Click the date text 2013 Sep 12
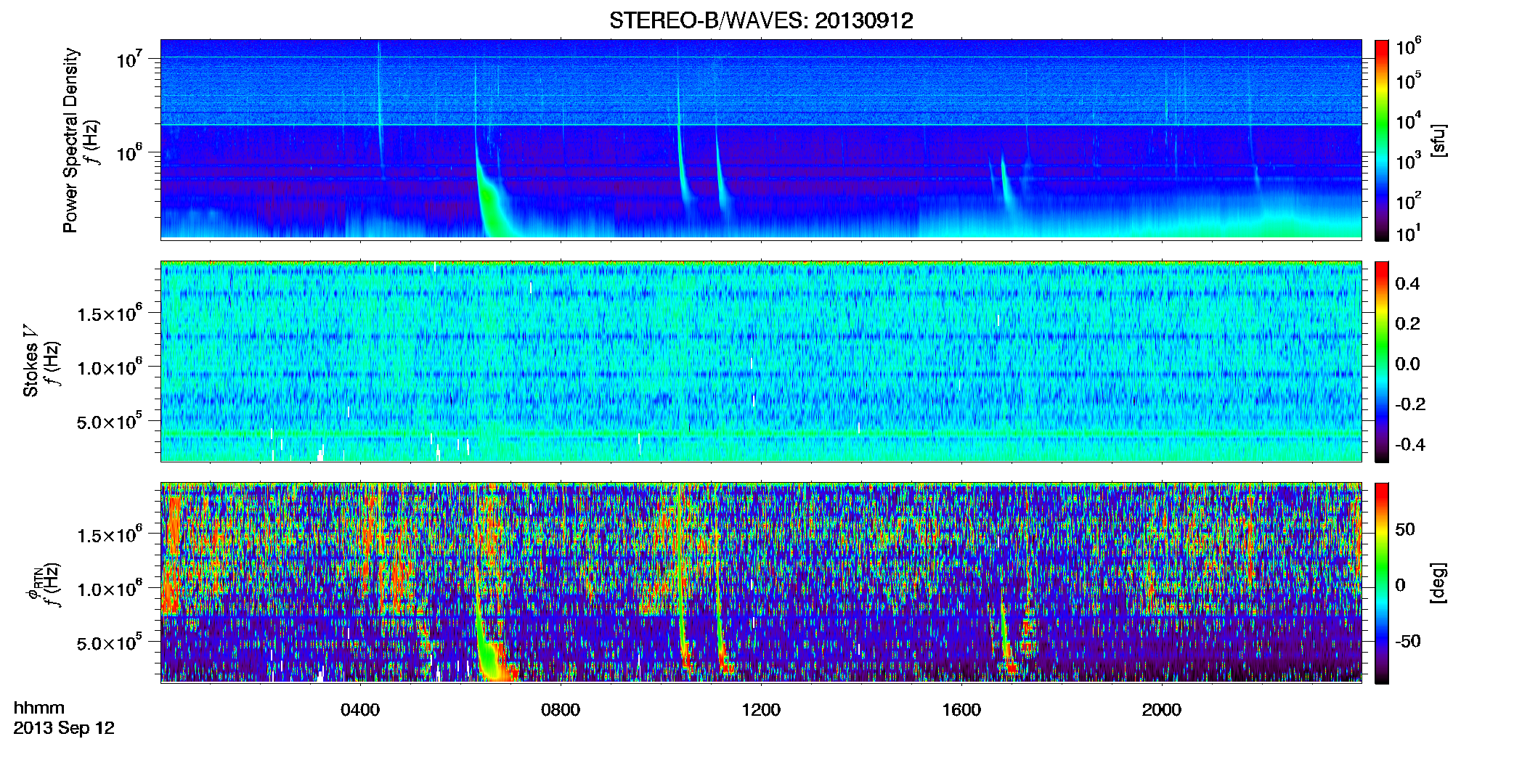 (64, 728)
